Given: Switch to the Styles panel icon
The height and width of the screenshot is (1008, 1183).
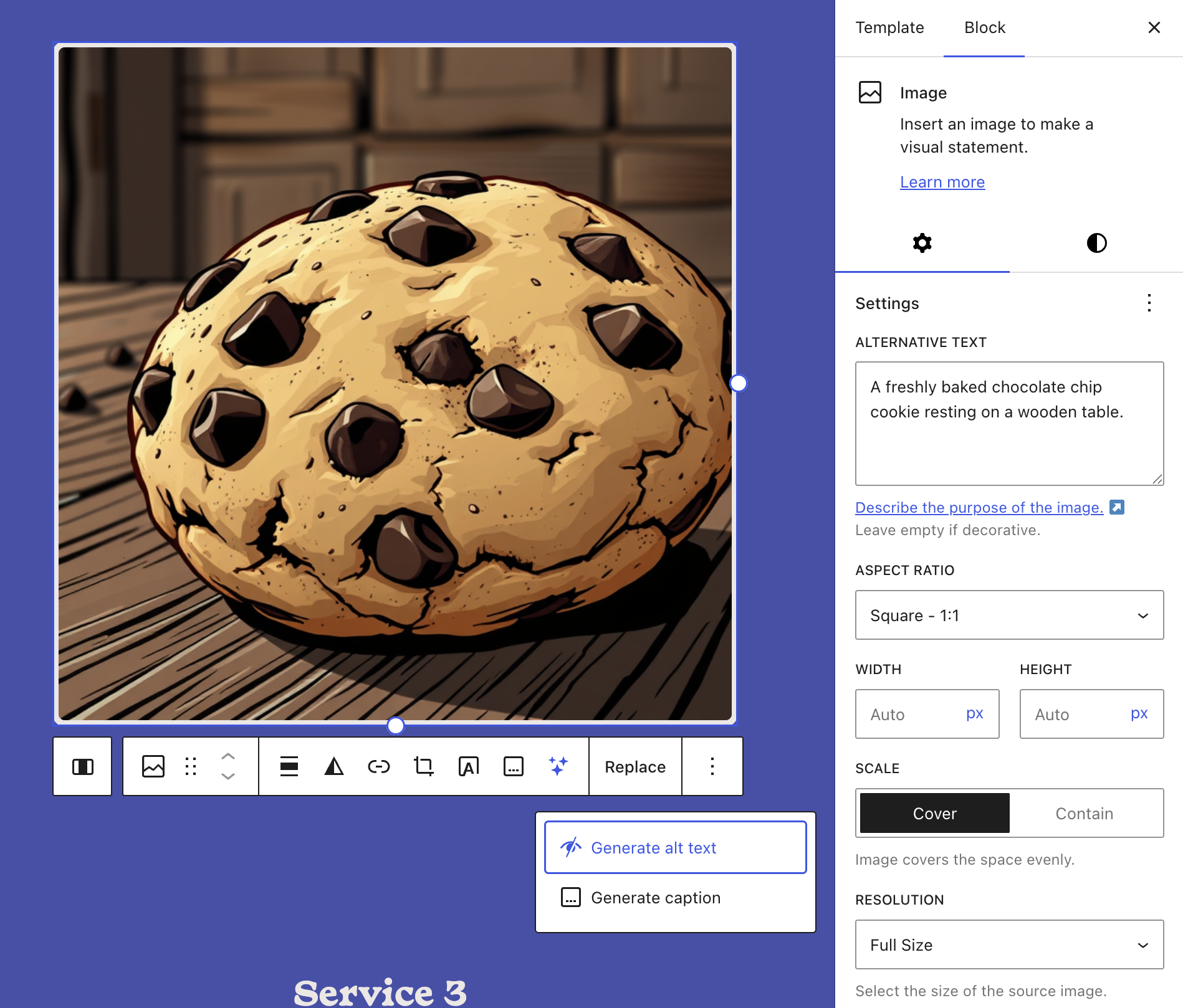Looking at the screenshot, I should coord(1096,243).
